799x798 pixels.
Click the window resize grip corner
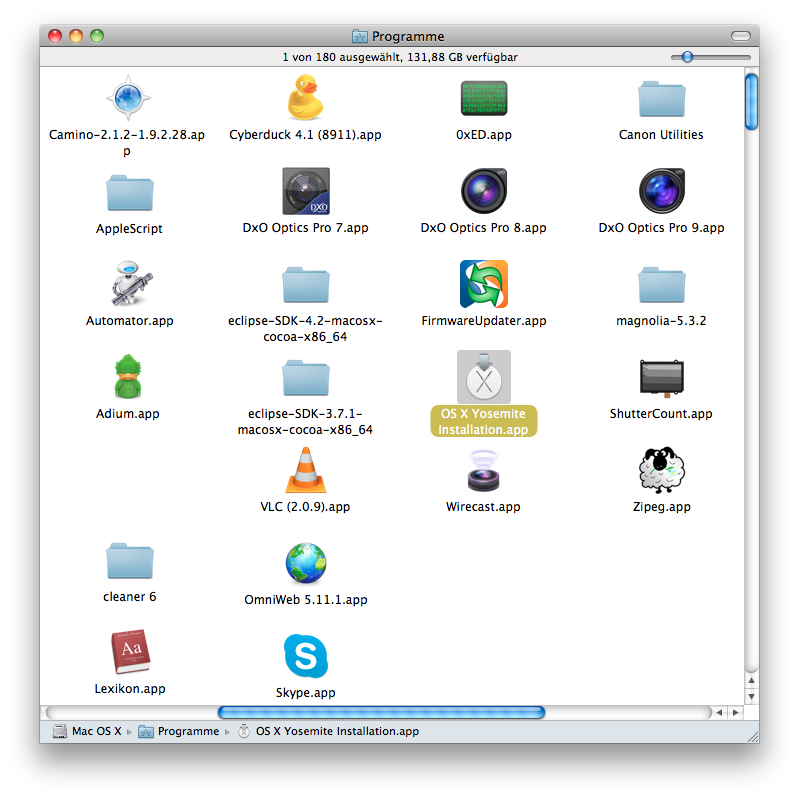pos(752,736)
